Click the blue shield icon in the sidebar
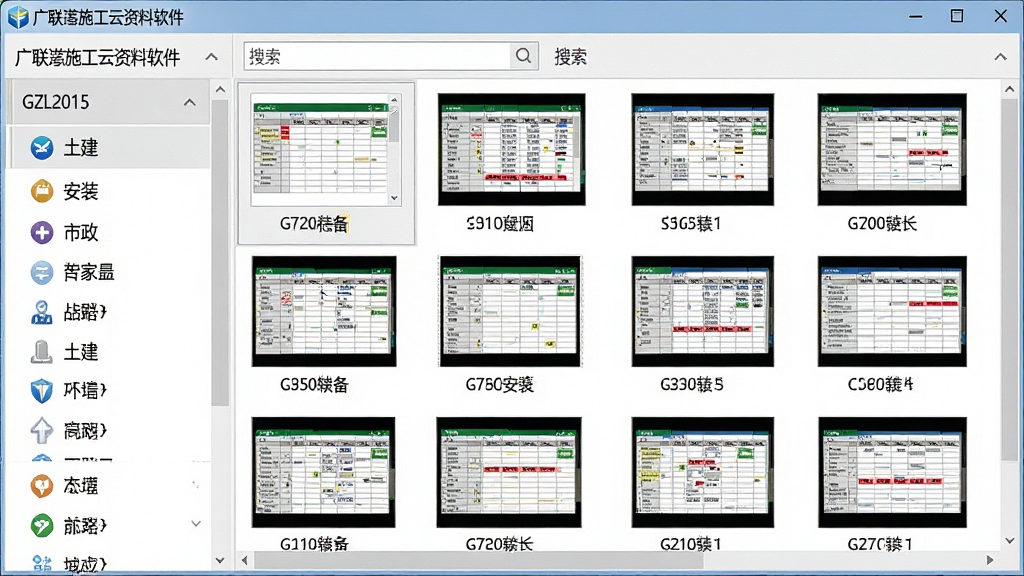The width and height of the screenshot is (1024, 576). 42,391
